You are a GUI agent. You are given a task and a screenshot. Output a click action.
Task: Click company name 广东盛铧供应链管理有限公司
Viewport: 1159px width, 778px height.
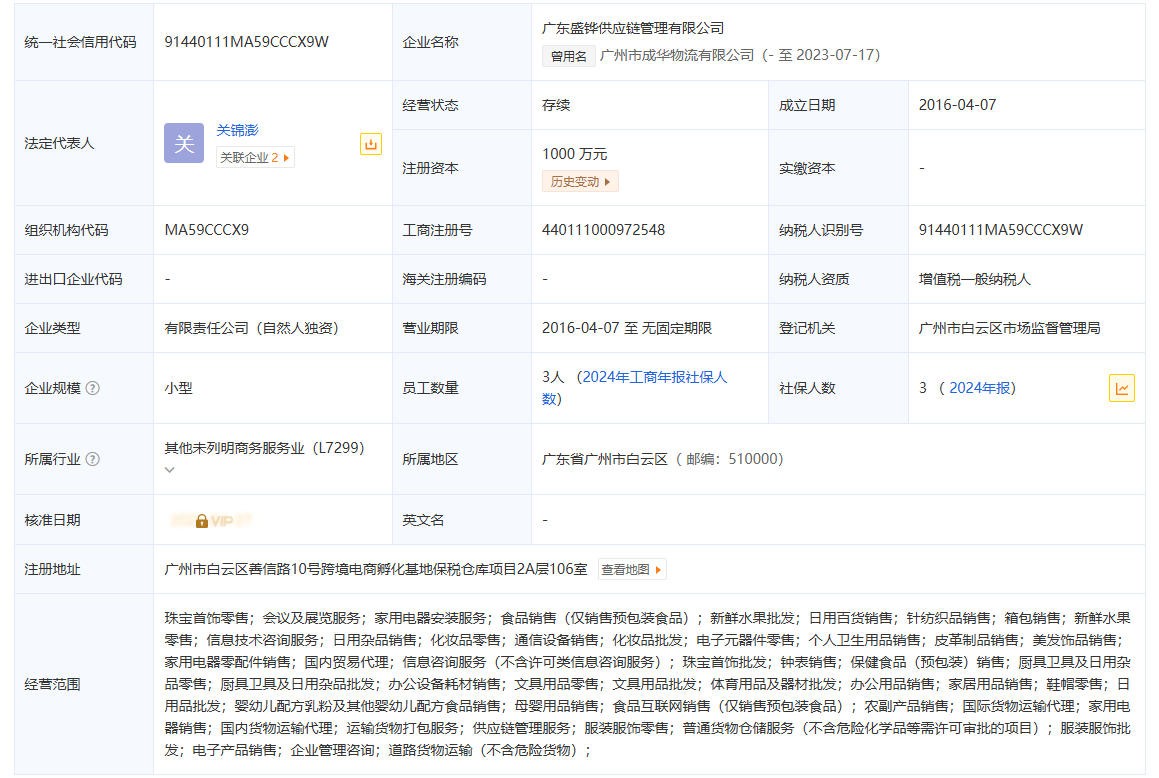click(x=632, y=28)
